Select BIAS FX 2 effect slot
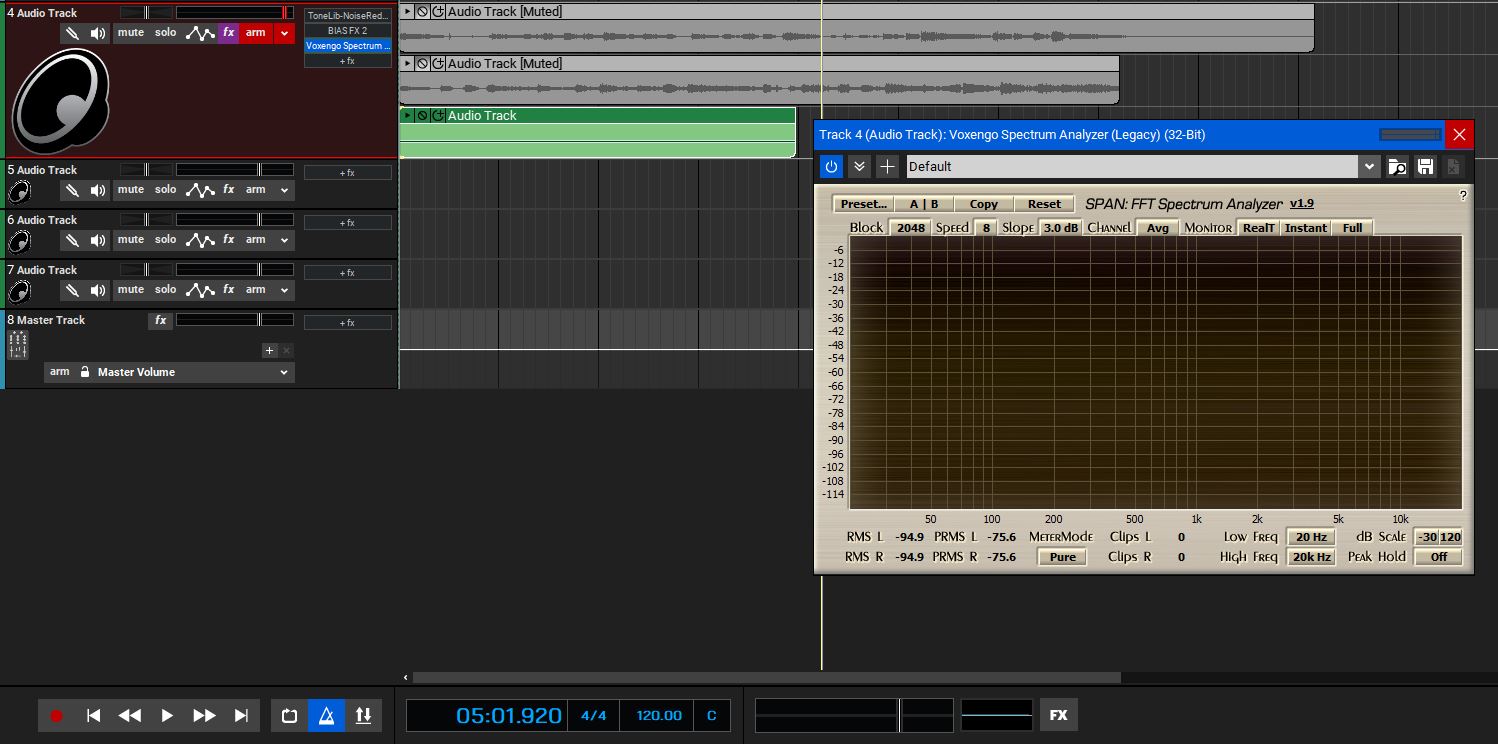 click(x=348, y=31)
